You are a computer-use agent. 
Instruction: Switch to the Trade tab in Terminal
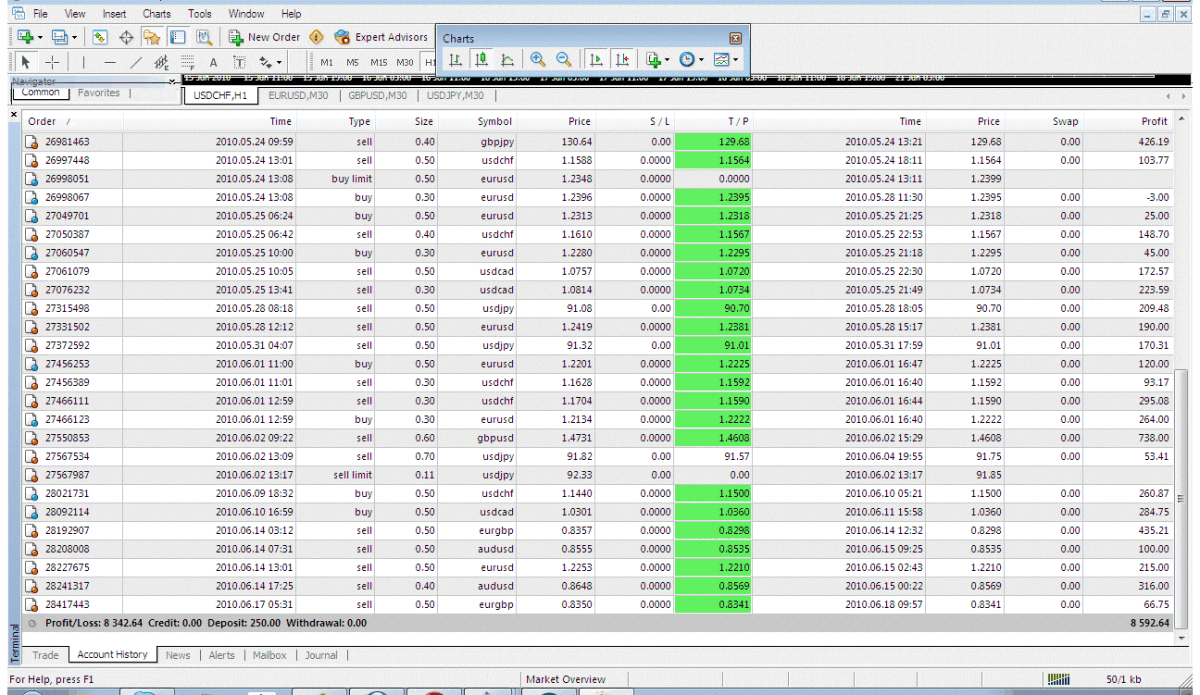(45, 655)
